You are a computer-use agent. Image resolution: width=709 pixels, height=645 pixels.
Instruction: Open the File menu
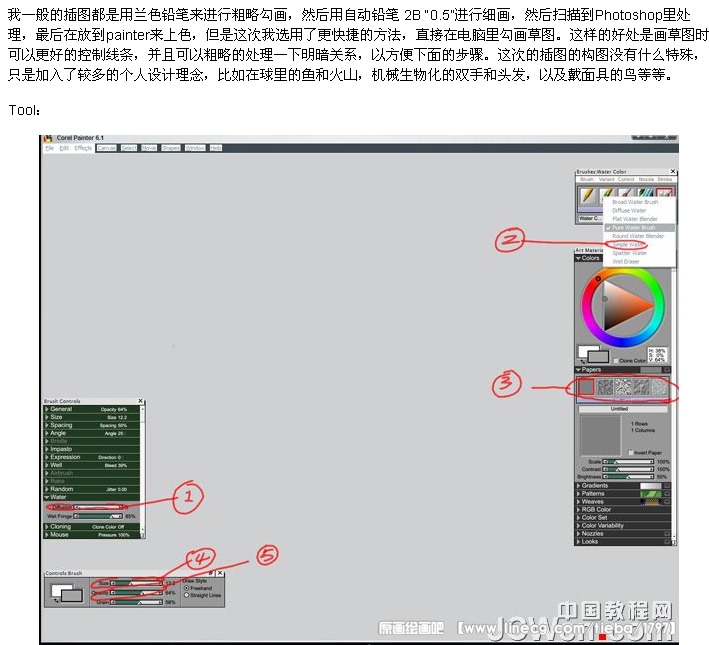pos(50,148)
